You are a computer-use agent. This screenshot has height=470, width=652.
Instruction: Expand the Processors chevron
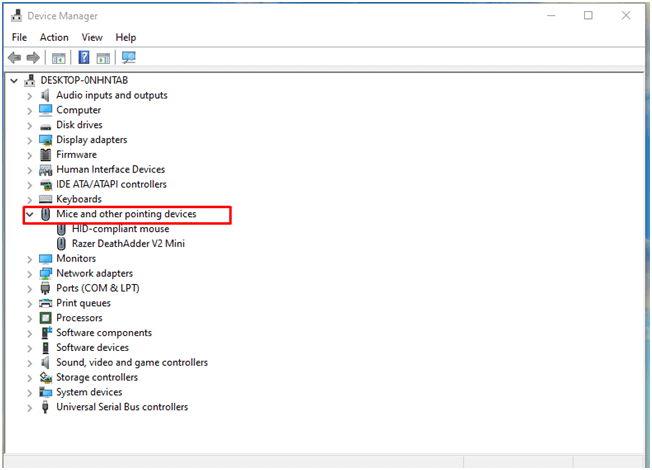[x=30, y=319]
